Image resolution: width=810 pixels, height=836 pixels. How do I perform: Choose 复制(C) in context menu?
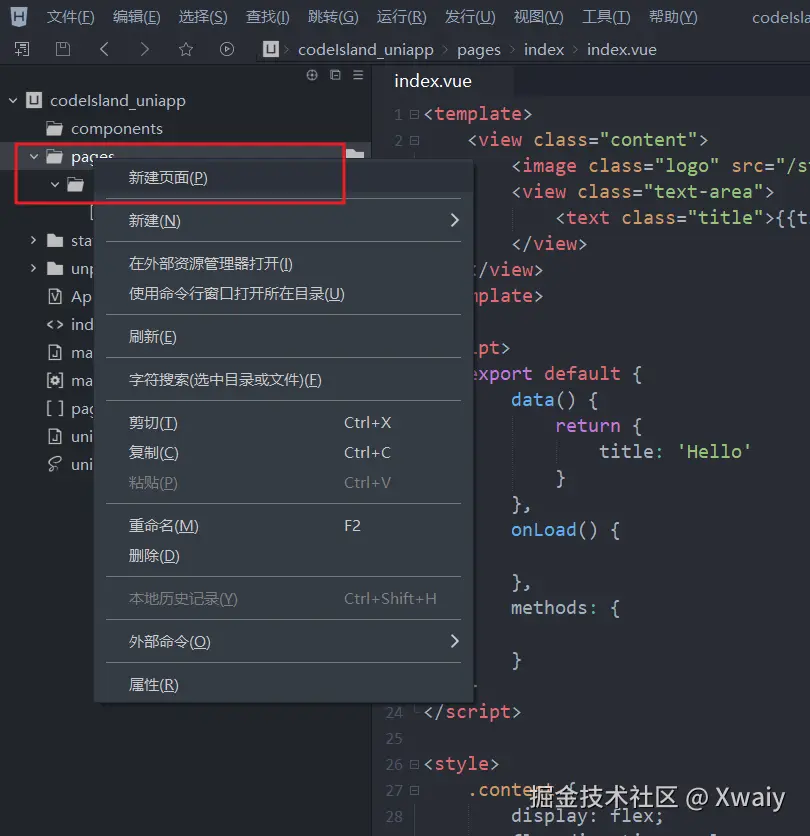coord(283,453)
